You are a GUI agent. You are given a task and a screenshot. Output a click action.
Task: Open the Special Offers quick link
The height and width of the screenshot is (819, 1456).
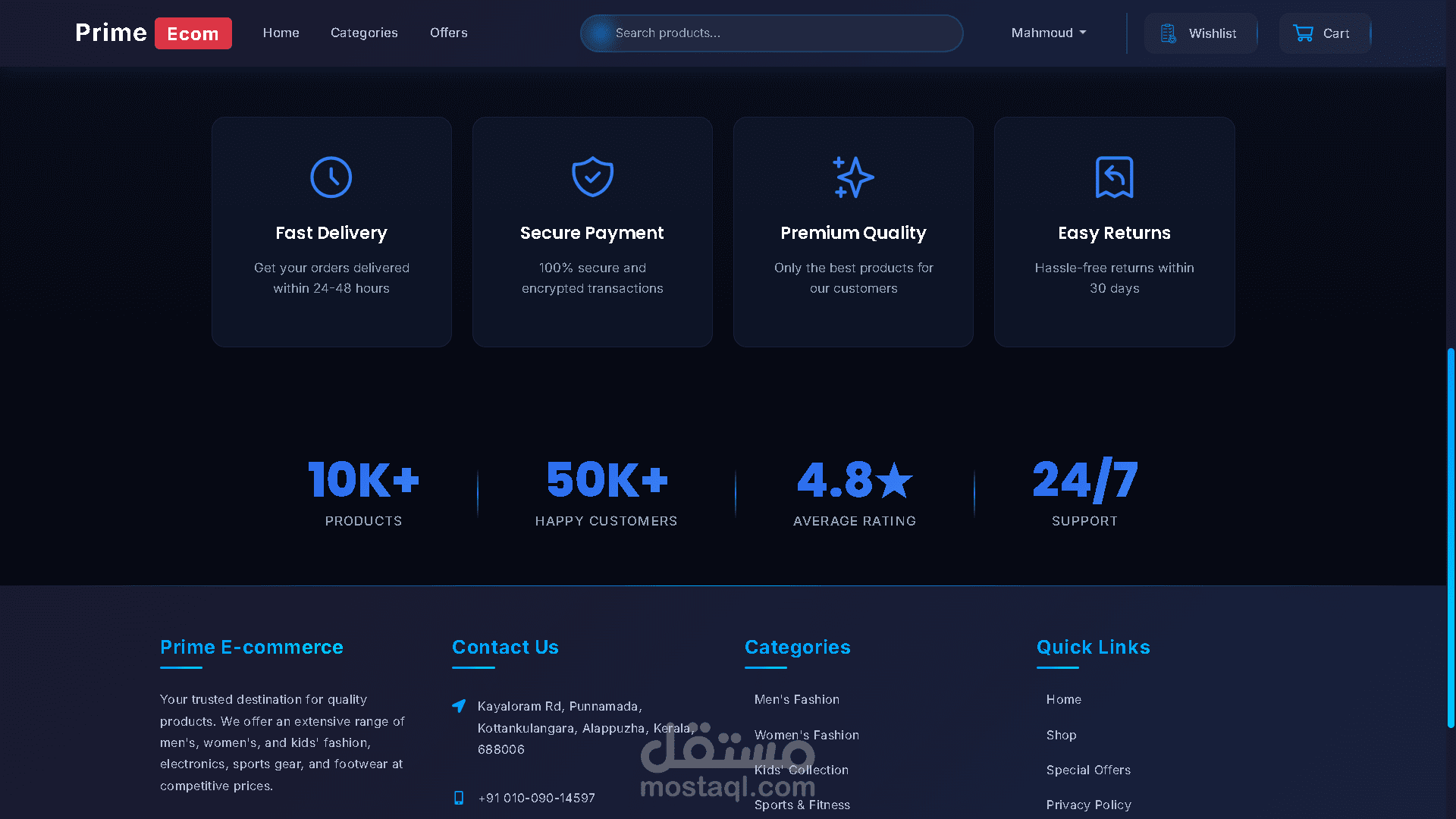(x=1088, y=770)
